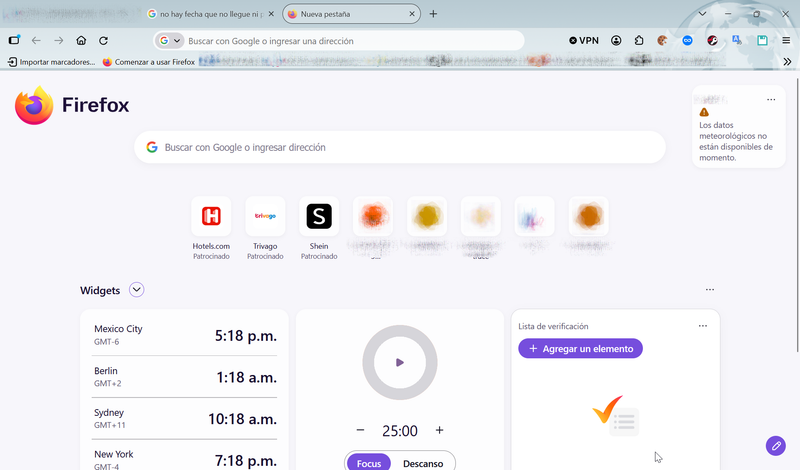The height and width of the screenshot is (470, 800).
Task: Open a new tab with plus button
Action: pos(433,14)
